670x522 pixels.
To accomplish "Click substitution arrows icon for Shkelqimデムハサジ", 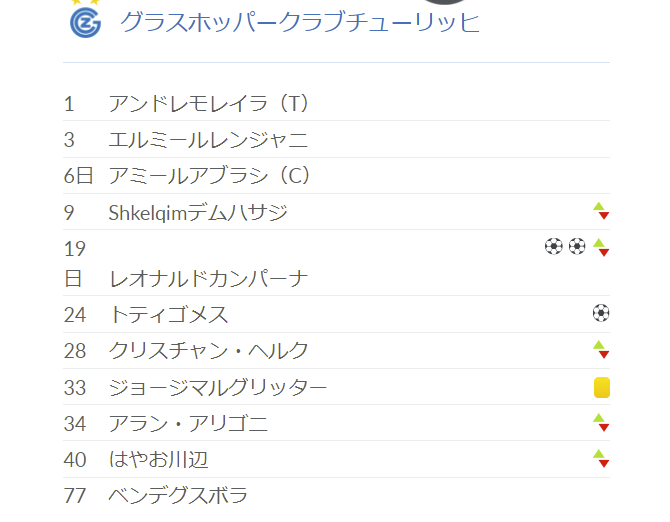I will pyautogui.click(x=601, y=211).
